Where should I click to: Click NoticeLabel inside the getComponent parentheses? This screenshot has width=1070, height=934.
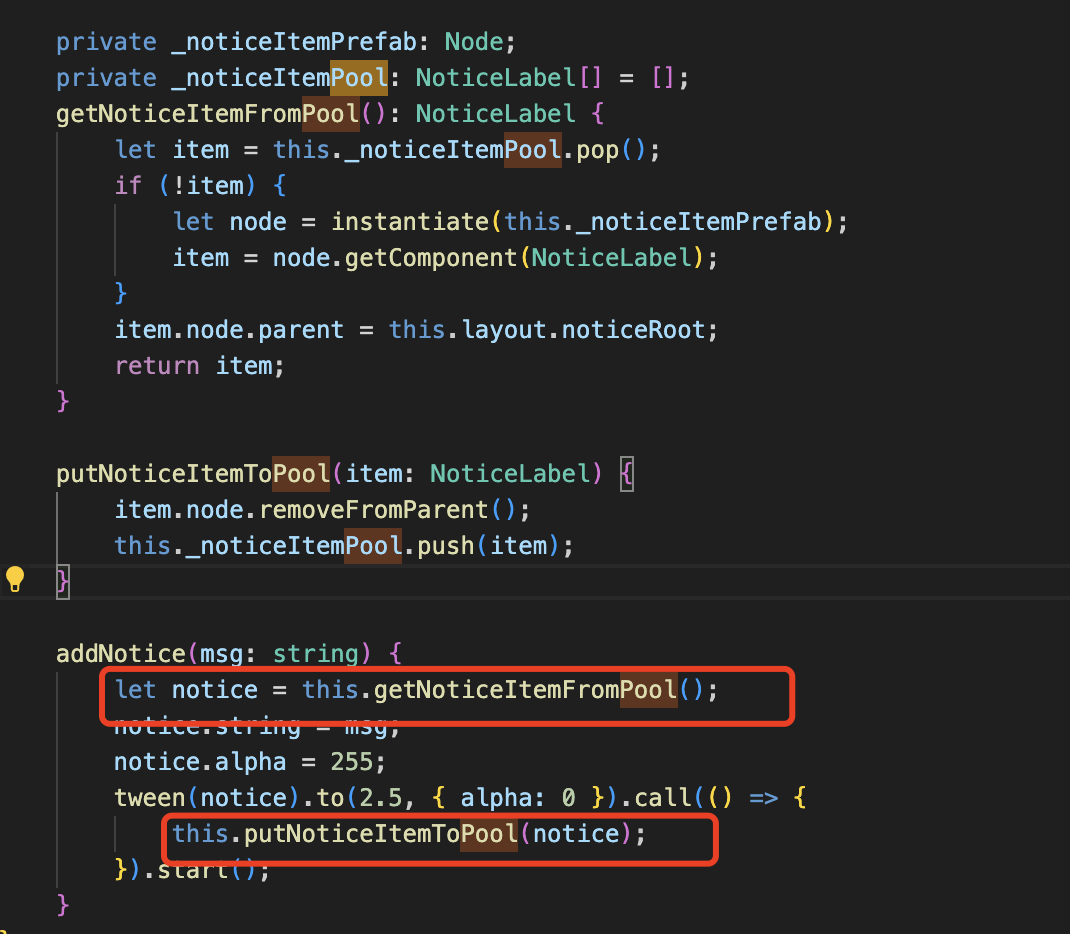[x=611, y=258]
